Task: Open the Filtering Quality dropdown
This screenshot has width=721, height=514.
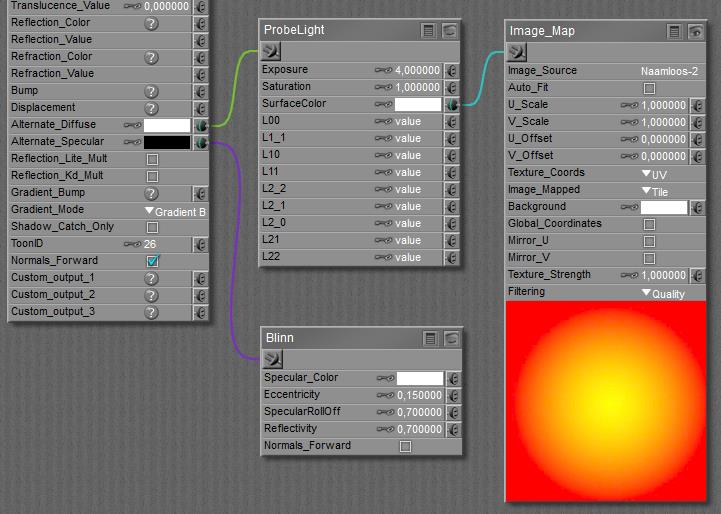Action: click(x=663, y=294)
